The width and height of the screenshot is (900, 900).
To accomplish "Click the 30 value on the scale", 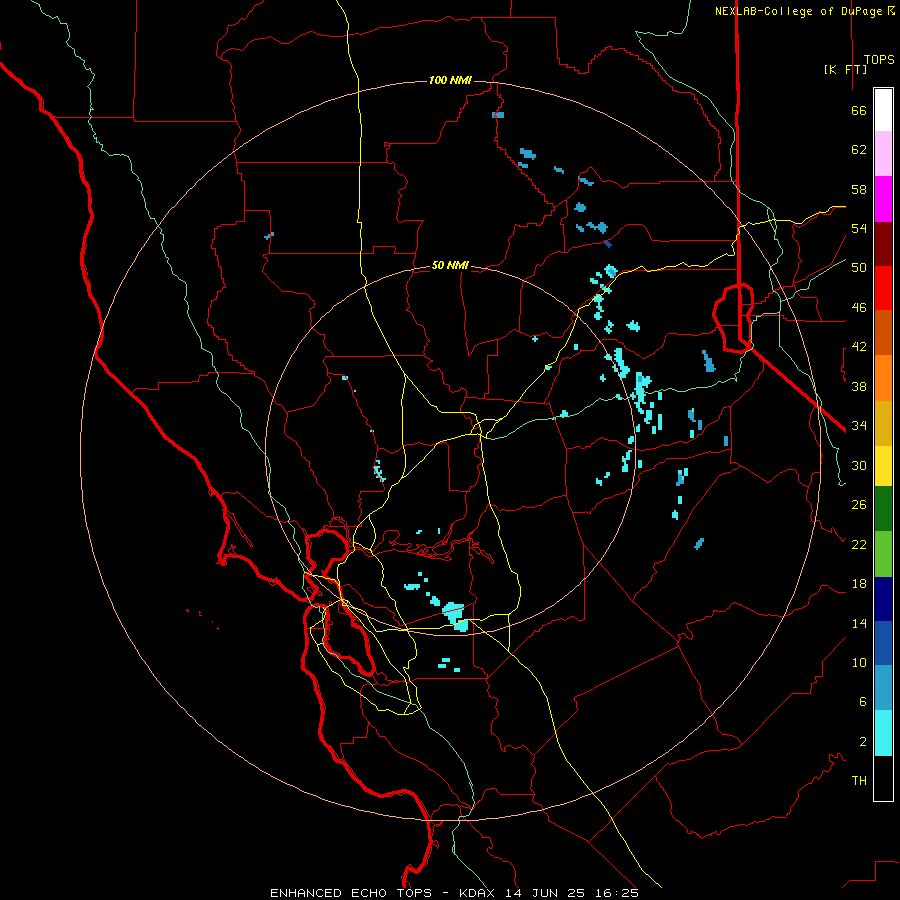I will pyautogui.click(x=859, y=465).
